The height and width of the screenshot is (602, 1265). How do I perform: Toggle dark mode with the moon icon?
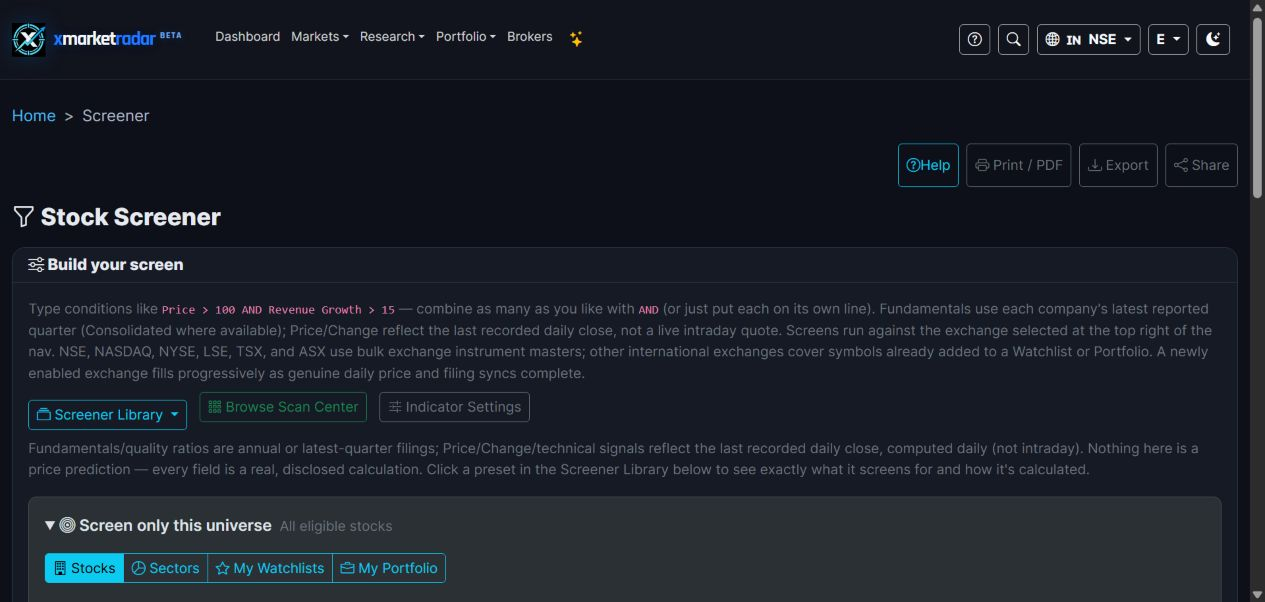(1213, 39)
